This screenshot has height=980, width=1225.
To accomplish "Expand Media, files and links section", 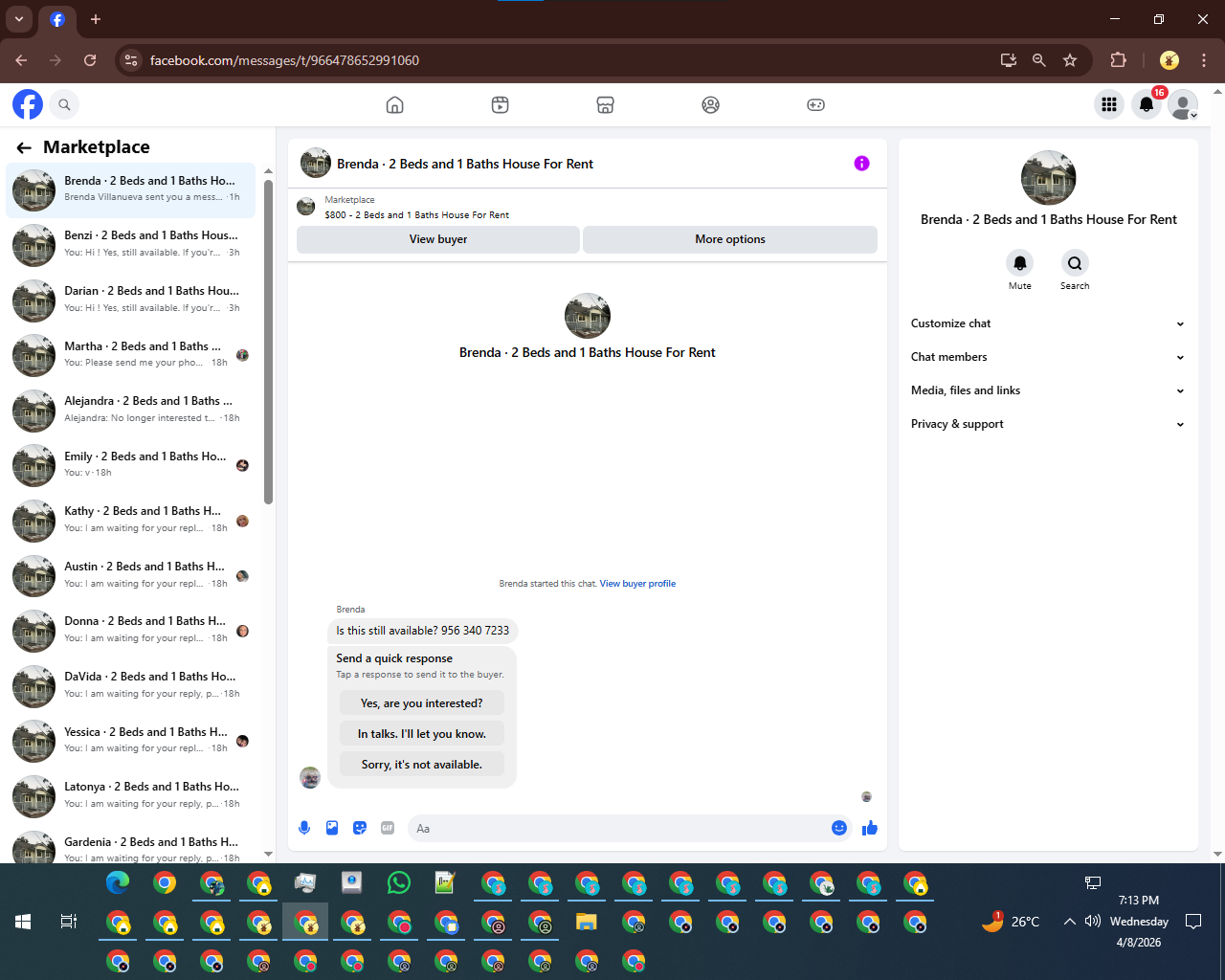I will pos(1048,390).
